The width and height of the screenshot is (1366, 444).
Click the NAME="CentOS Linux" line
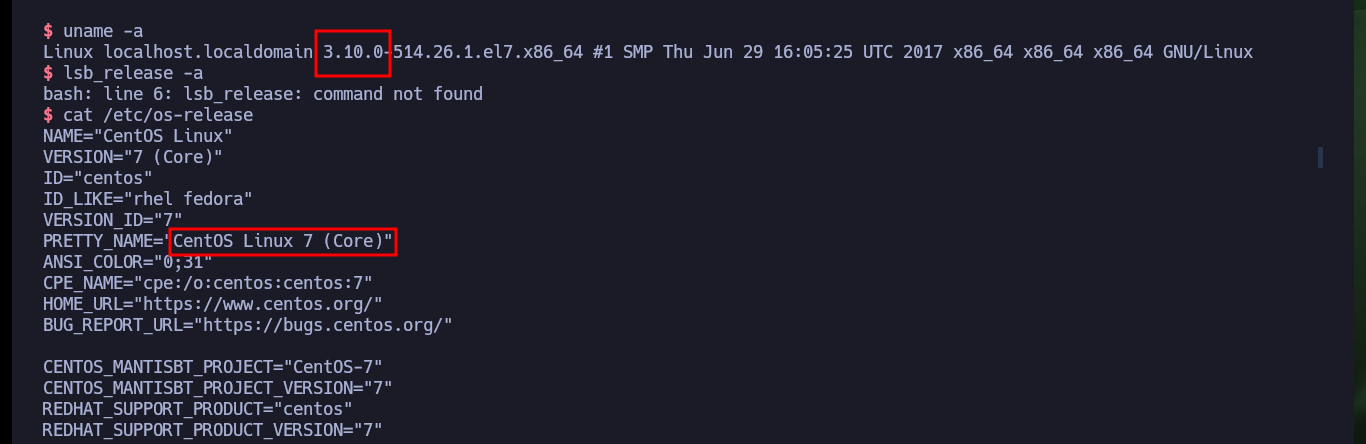coord(138,136)
